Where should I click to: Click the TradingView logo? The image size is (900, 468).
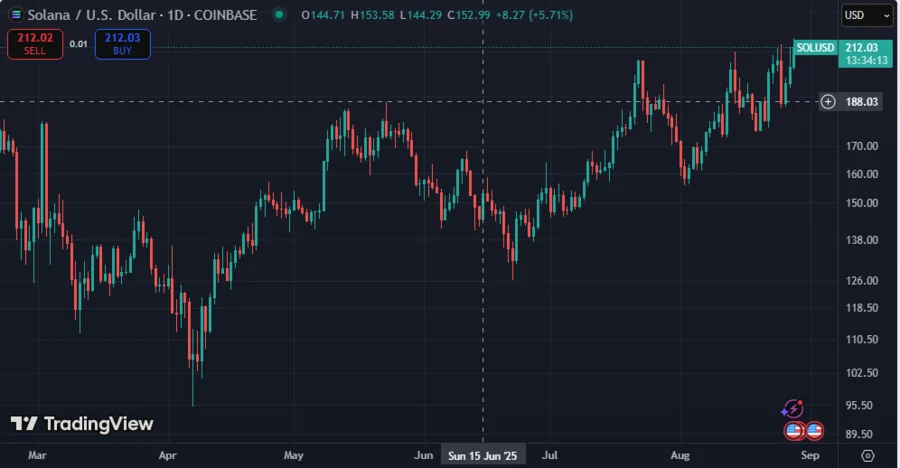pos(82,424)
